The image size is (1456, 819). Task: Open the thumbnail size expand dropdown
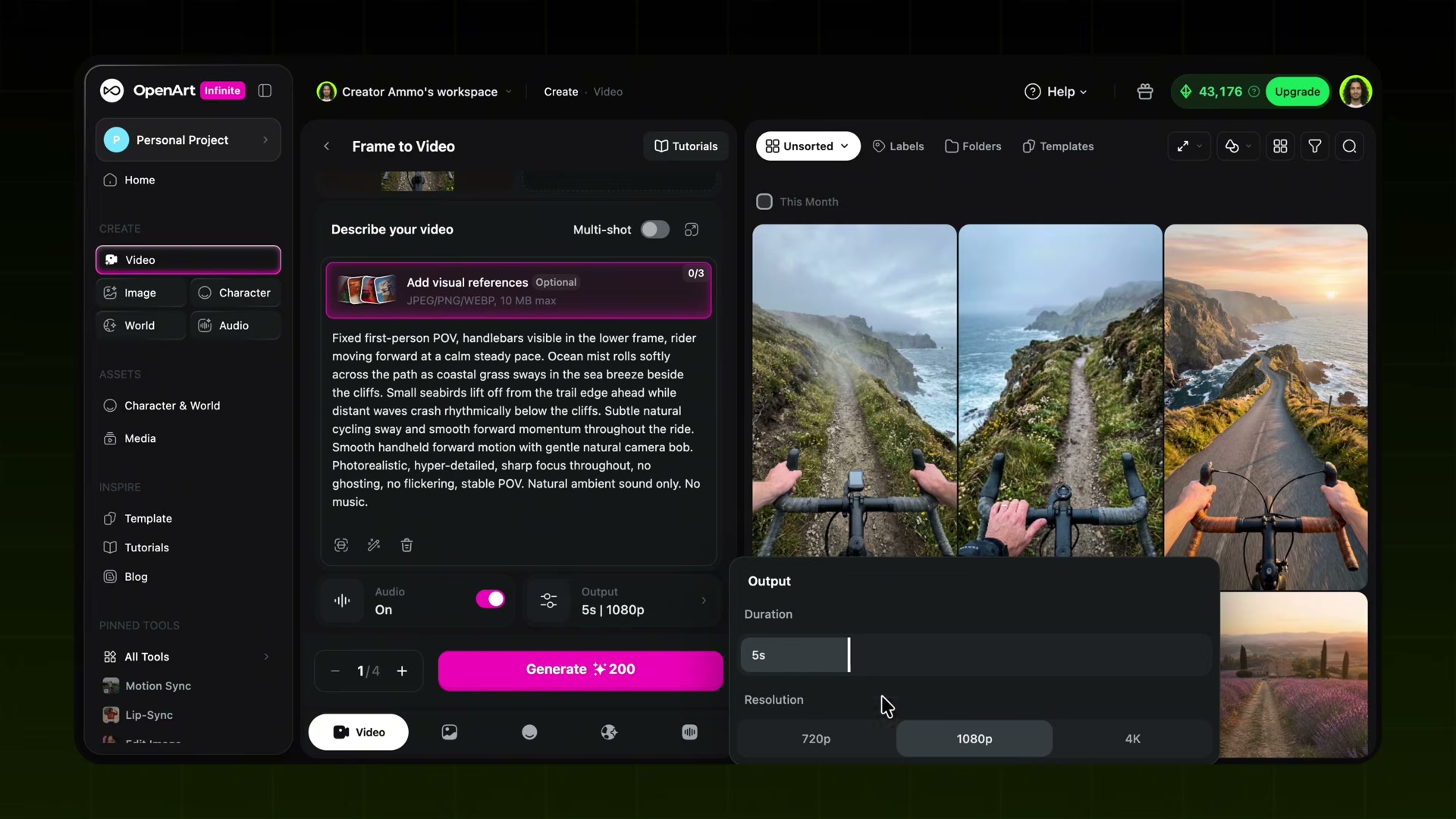[1188, 146]
